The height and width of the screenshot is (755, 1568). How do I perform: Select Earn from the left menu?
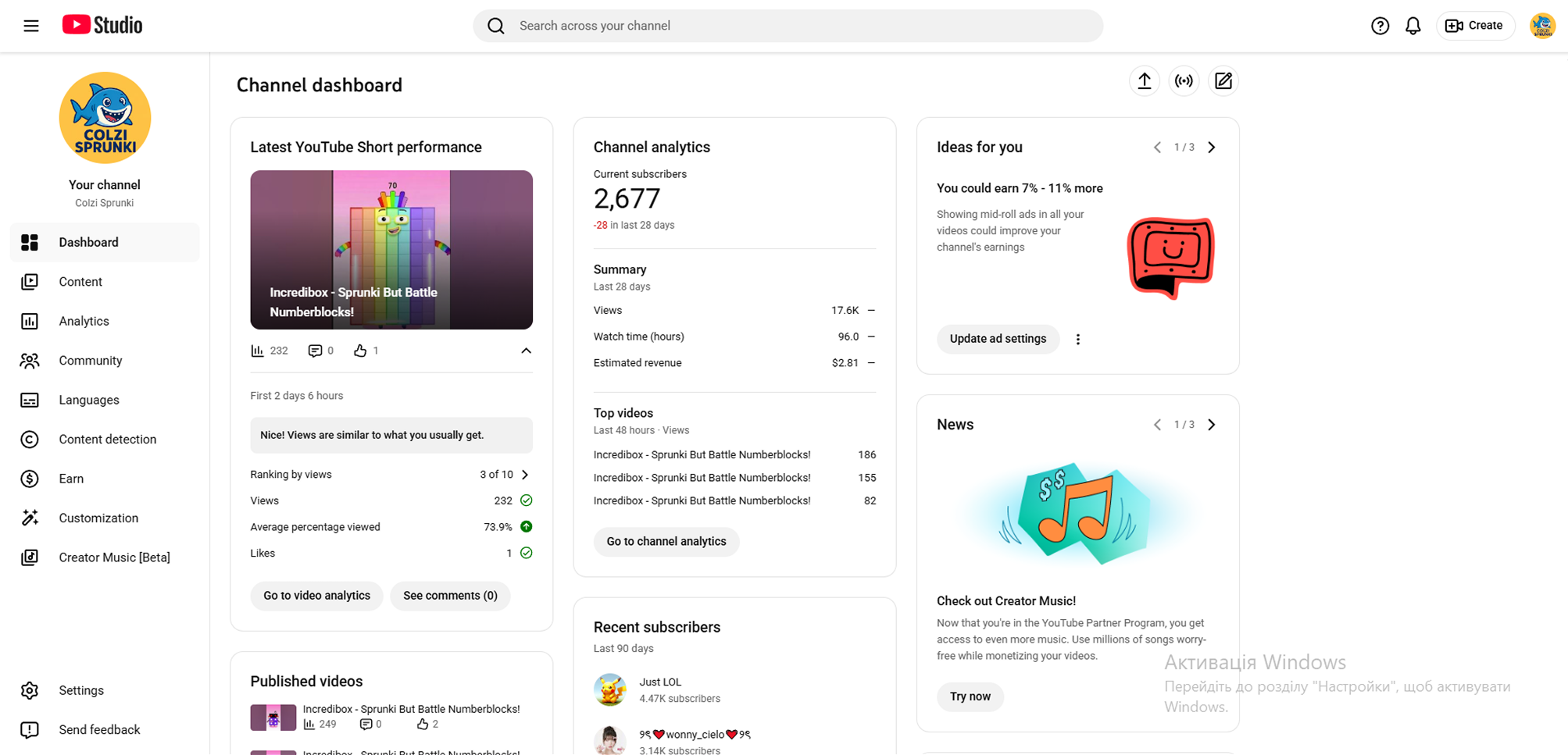pos(71,479)
